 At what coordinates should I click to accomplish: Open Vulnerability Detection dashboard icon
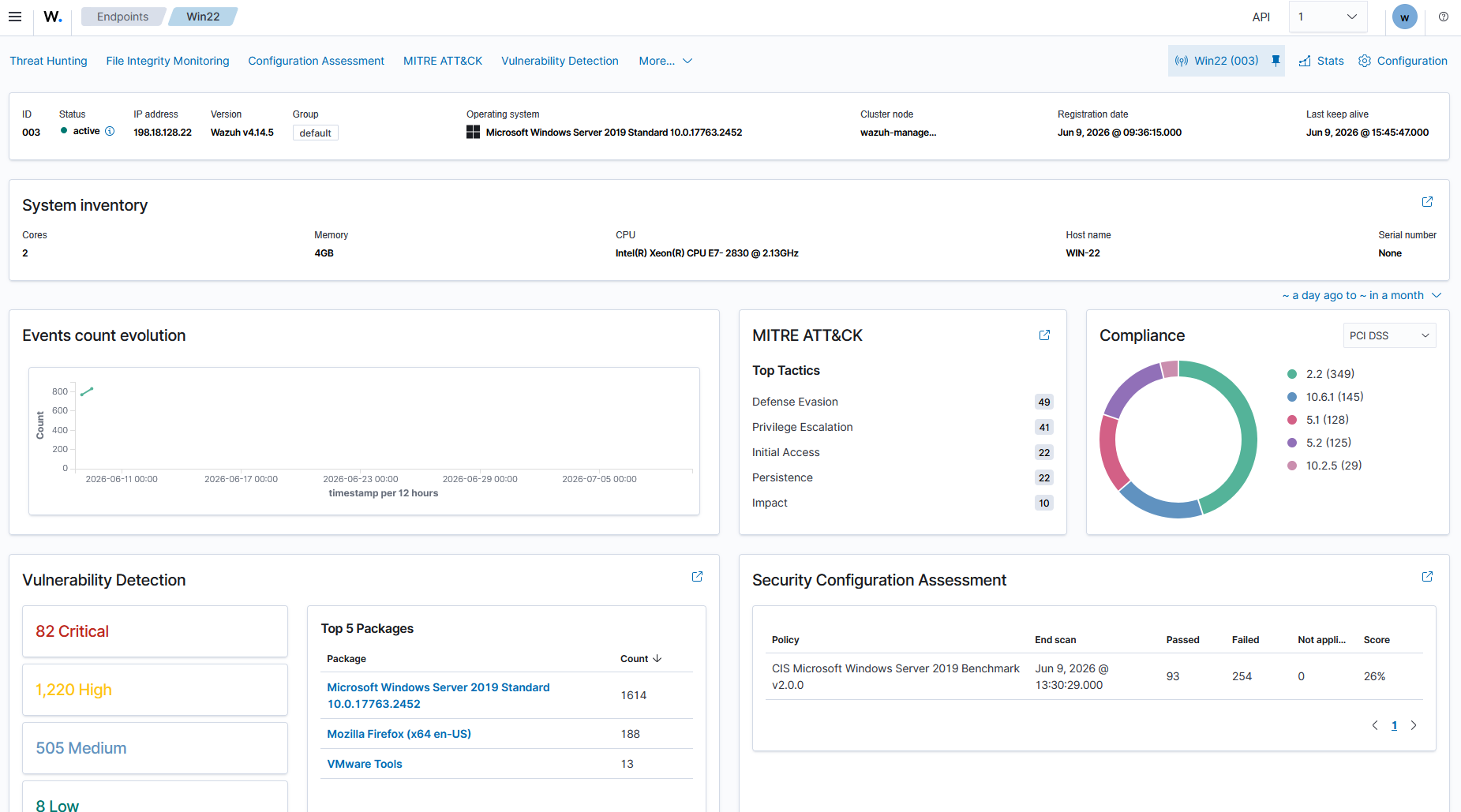pos(697,577)
